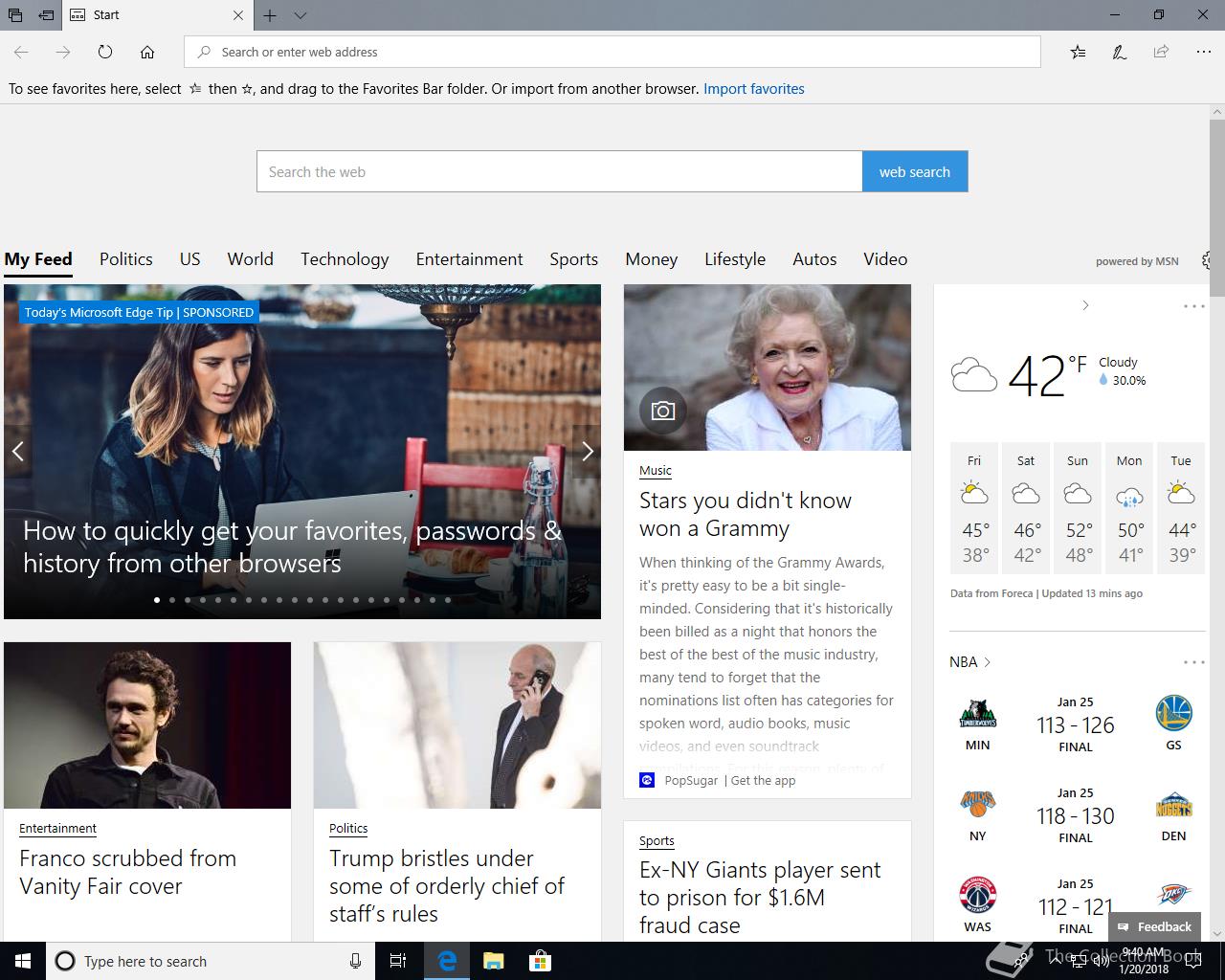
Task: Open Franco scrubbed from Vanity Fair cover
Action: pyautogui.click(x=127, y=872)
